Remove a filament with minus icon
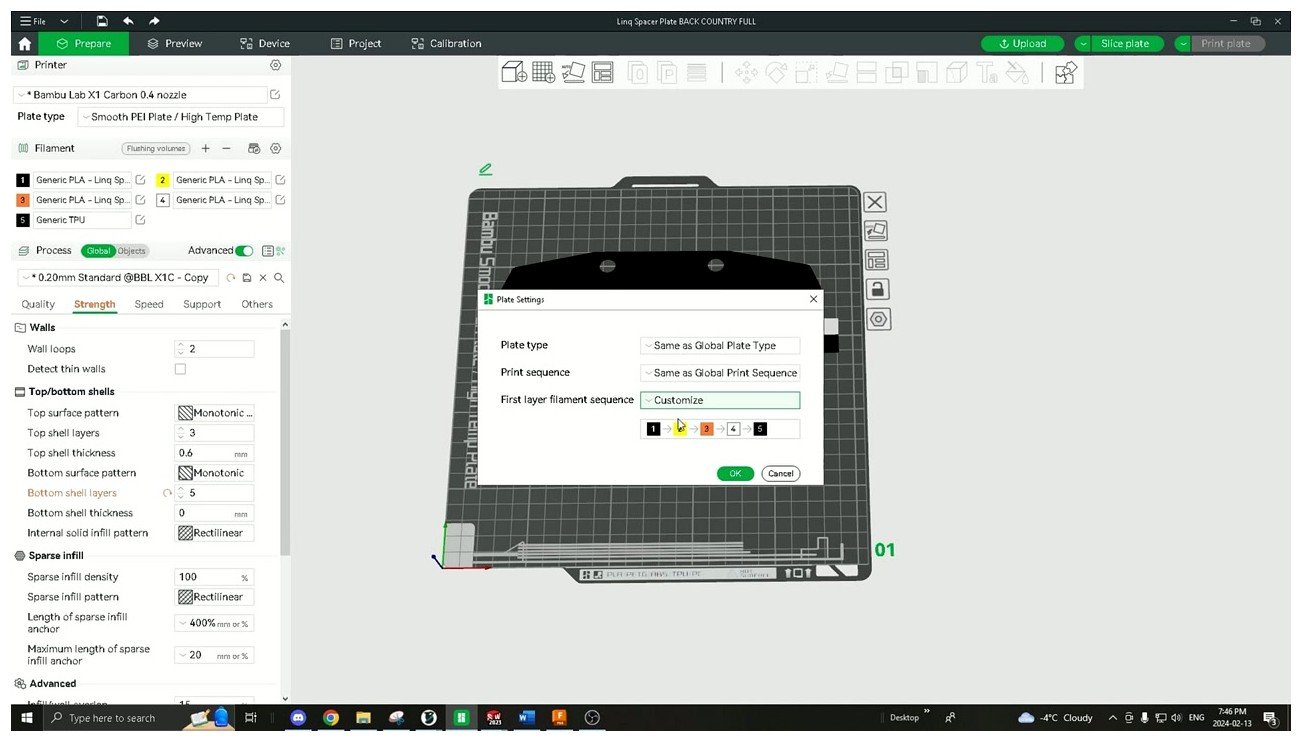1302x742 pixels. tap(227, 148)
